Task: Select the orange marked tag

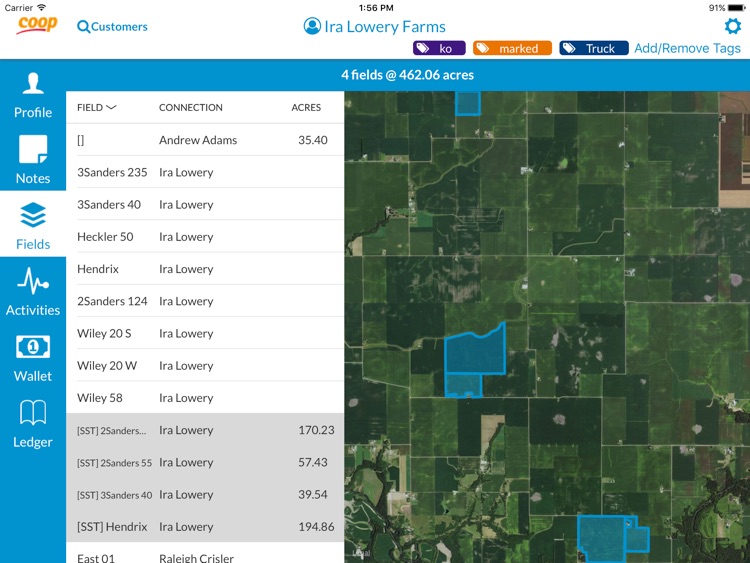Action: click(512, 48)
